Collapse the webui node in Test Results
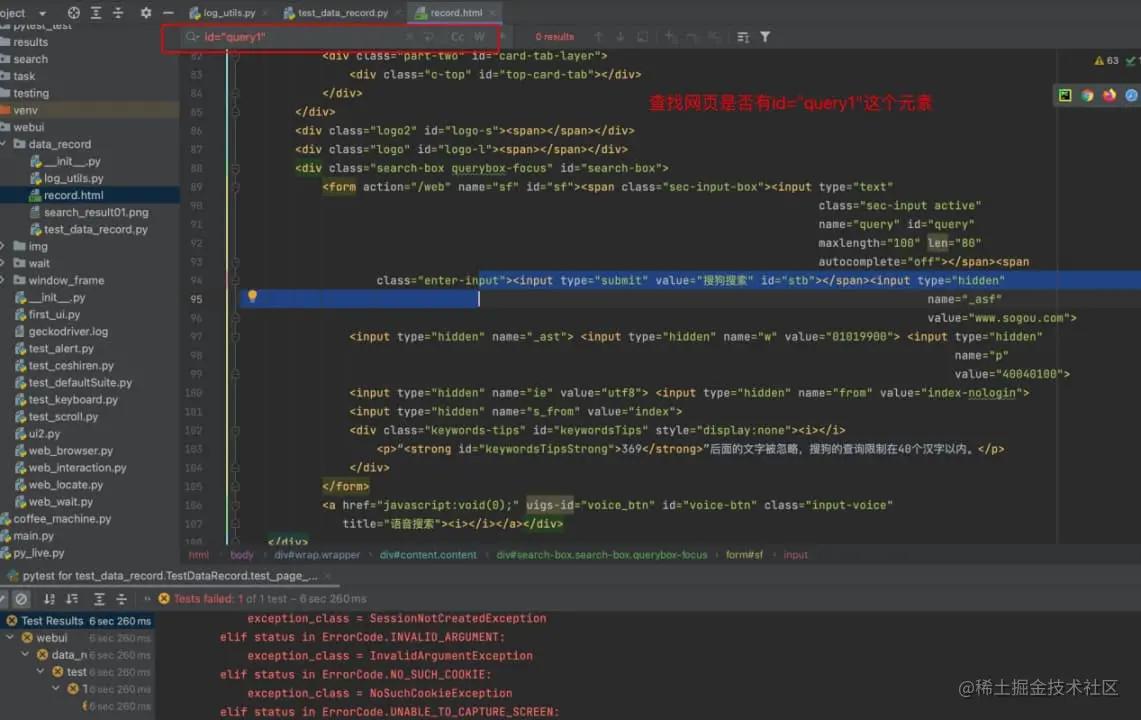This screenshot has width=1141, height=720. point(8,637)
